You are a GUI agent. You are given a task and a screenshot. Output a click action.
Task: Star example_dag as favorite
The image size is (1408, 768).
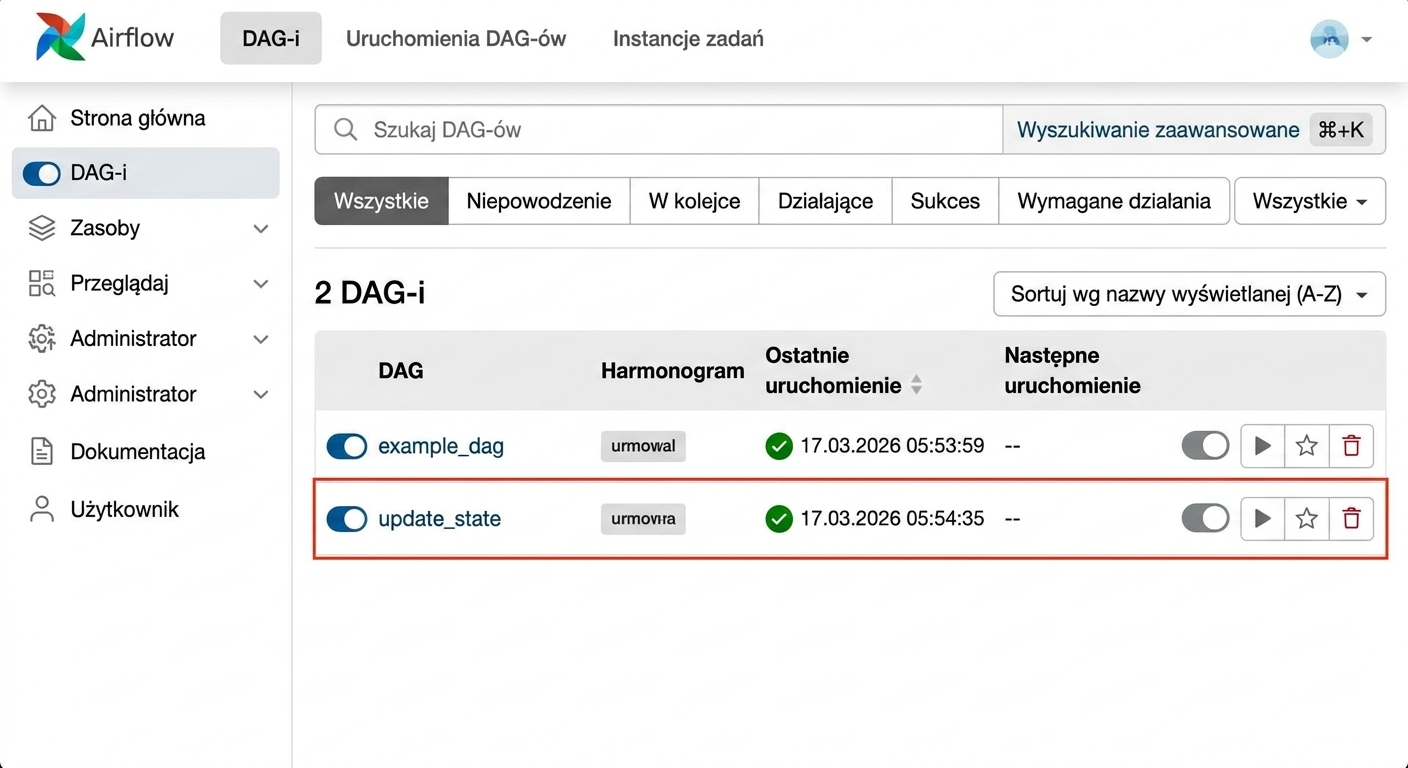coord(1306,446)
